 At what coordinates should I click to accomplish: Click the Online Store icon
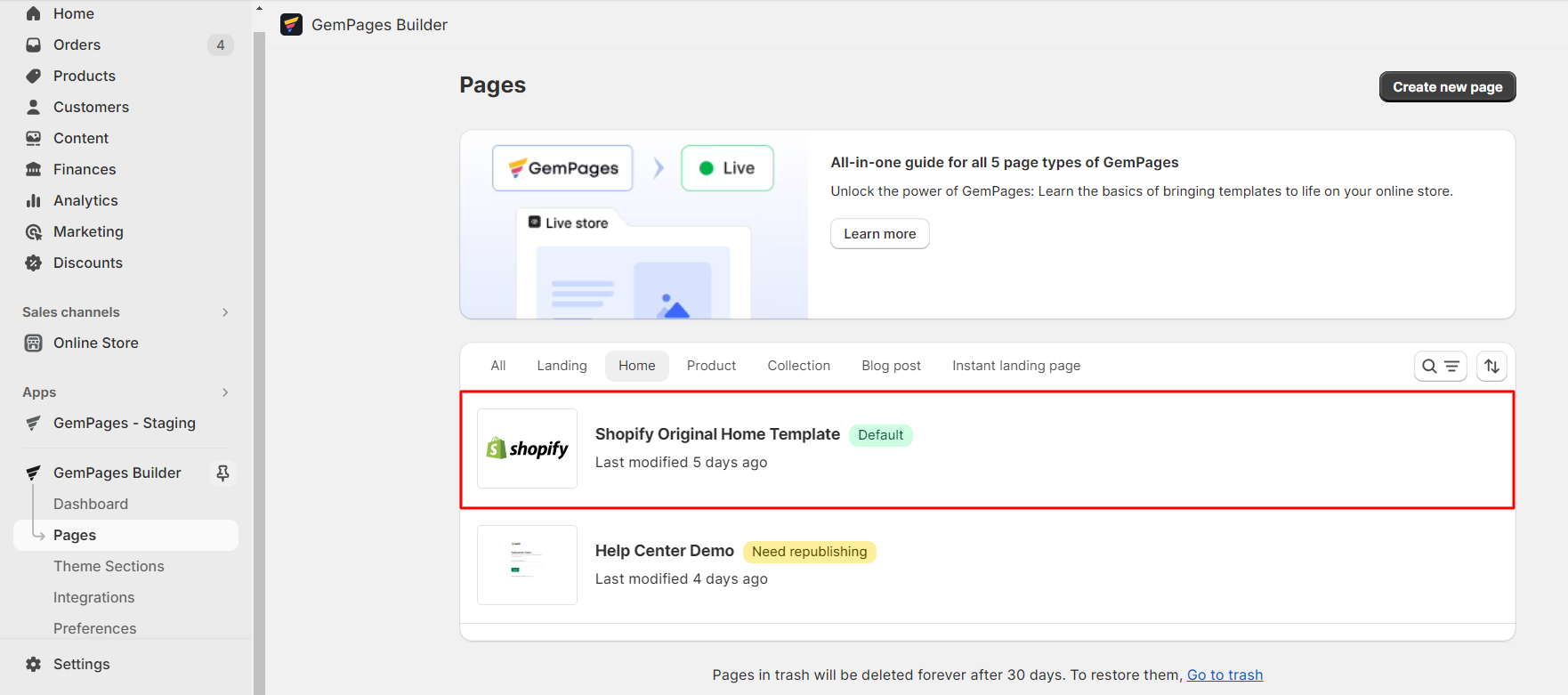(34, 343)
